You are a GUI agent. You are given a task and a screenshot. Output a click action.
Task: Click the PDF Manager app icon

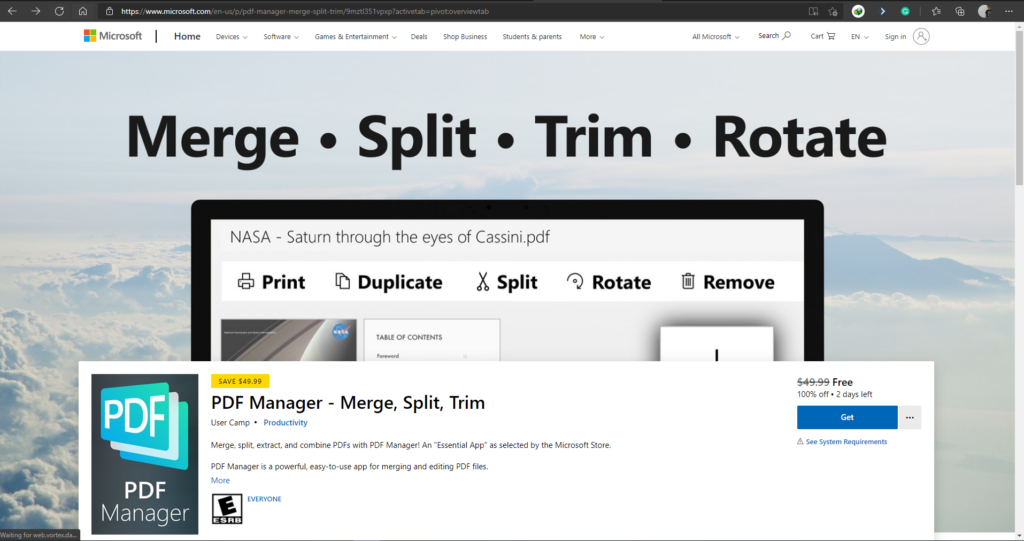point(145,454)
